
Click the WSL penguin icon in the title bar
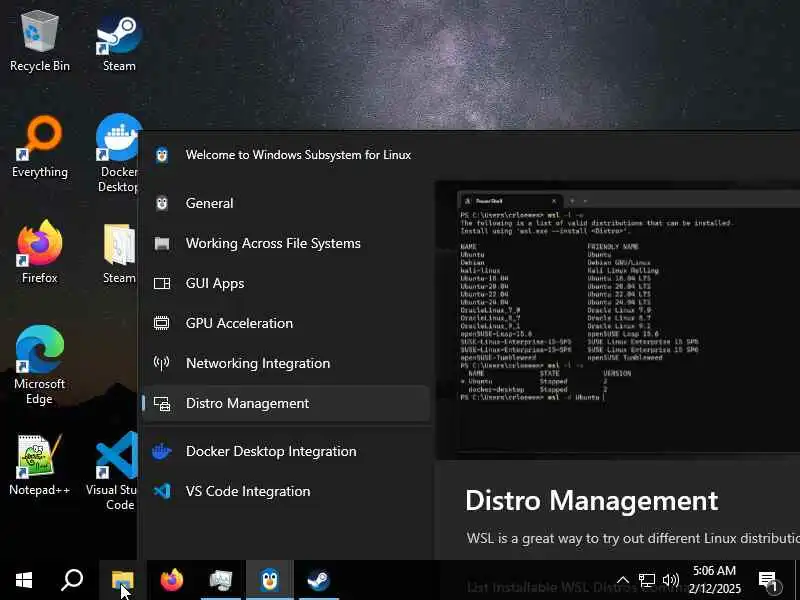(x=162, y=155)
